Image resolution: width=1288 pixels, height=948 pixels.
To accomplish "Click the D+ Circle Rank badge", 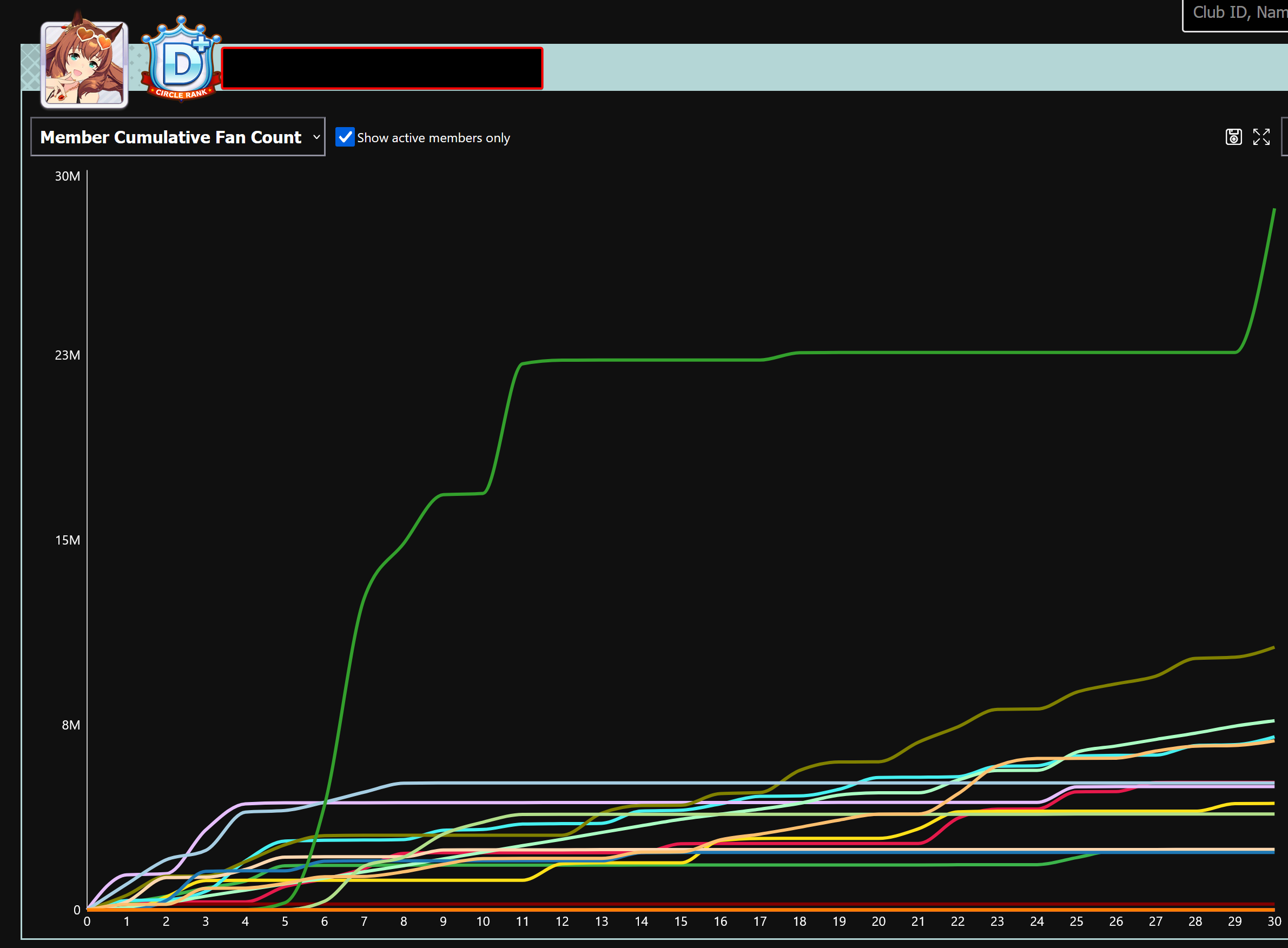I will click(x=181, y=60).
